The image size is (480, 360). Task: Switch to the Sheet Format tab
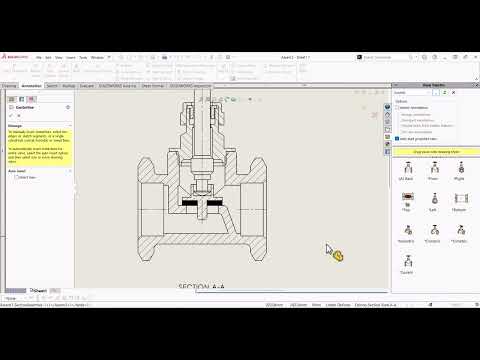point(153,86)
